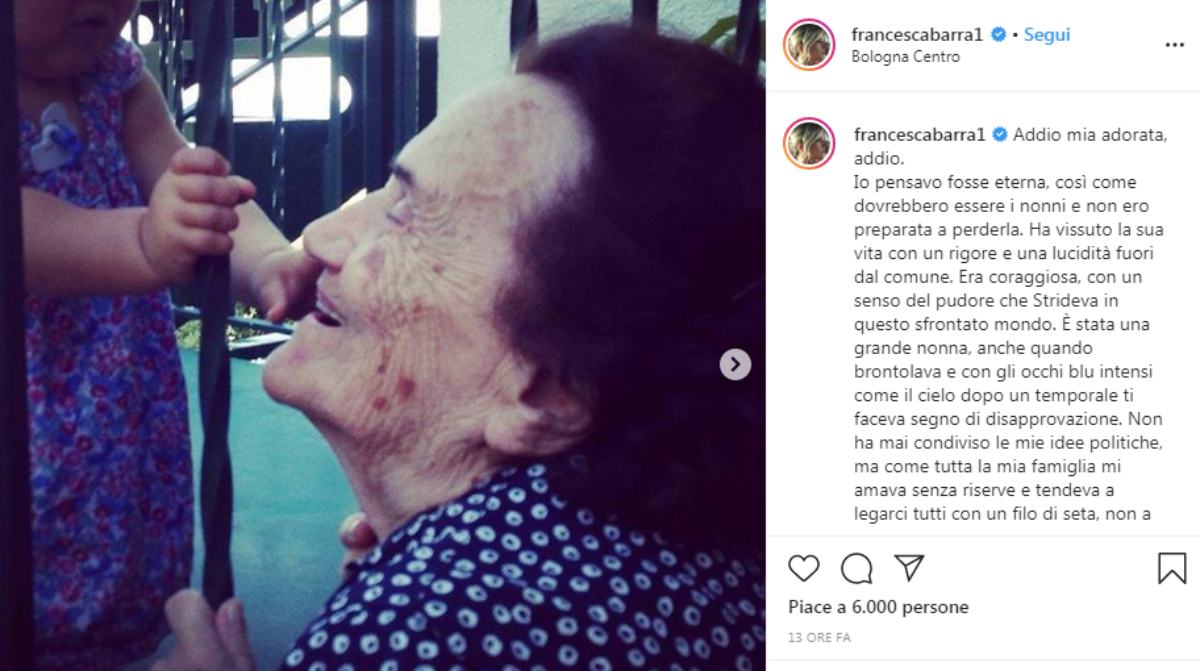Click francescabarra1 username in caption
Screen dimensions: 1200x671
coord(921,134)
